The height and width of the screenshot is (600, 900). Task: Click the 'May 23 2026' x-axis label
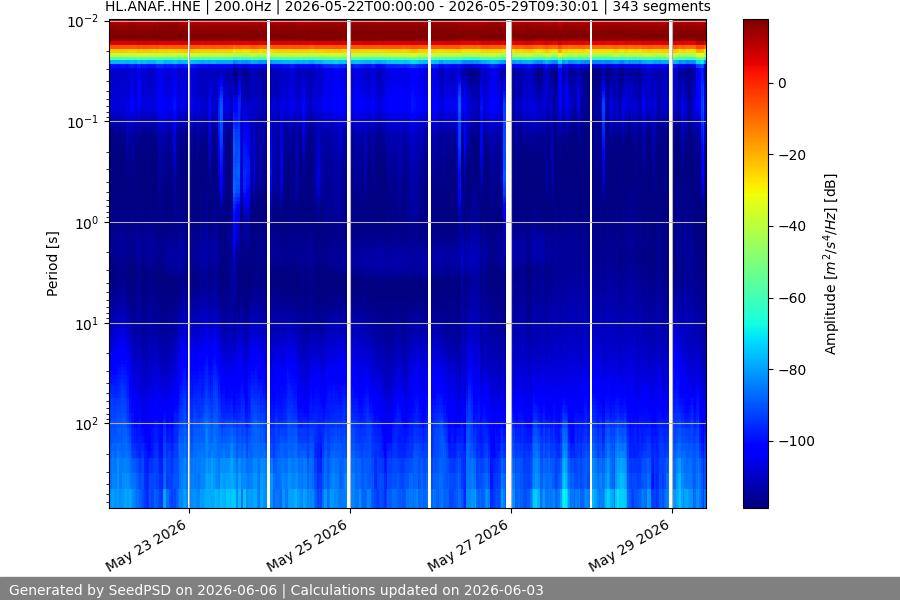[146, 545]
